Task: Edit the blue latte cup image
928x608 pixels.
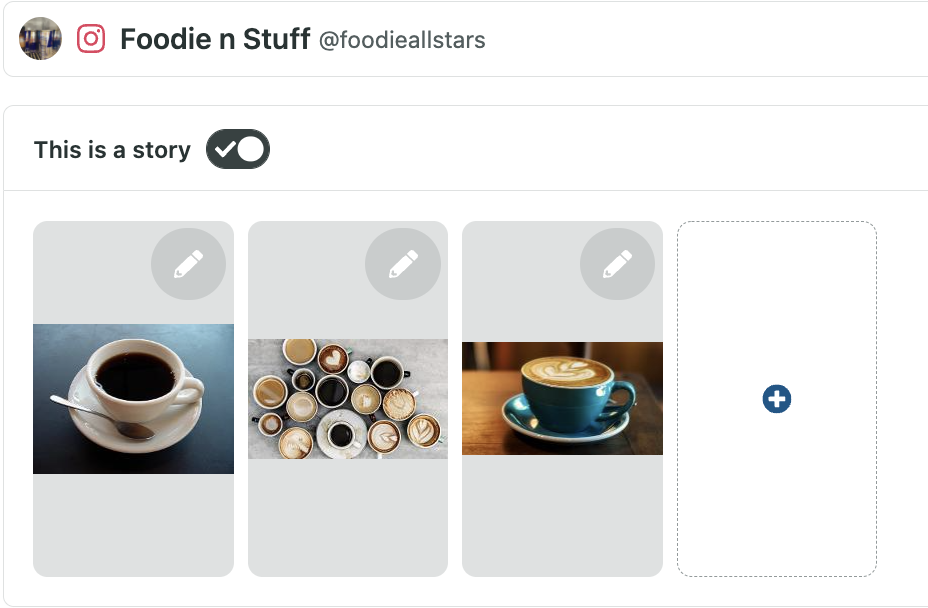Action: pos(617,264)
